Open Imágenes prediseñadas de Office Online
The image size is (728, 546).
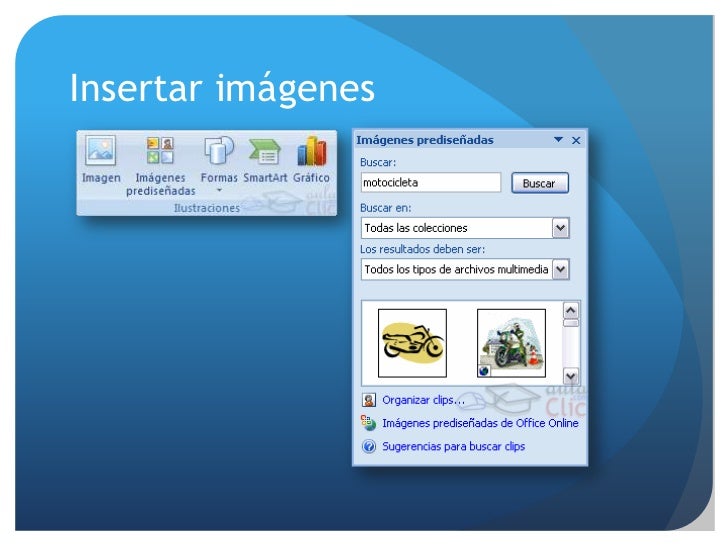[x=480, y=423]
